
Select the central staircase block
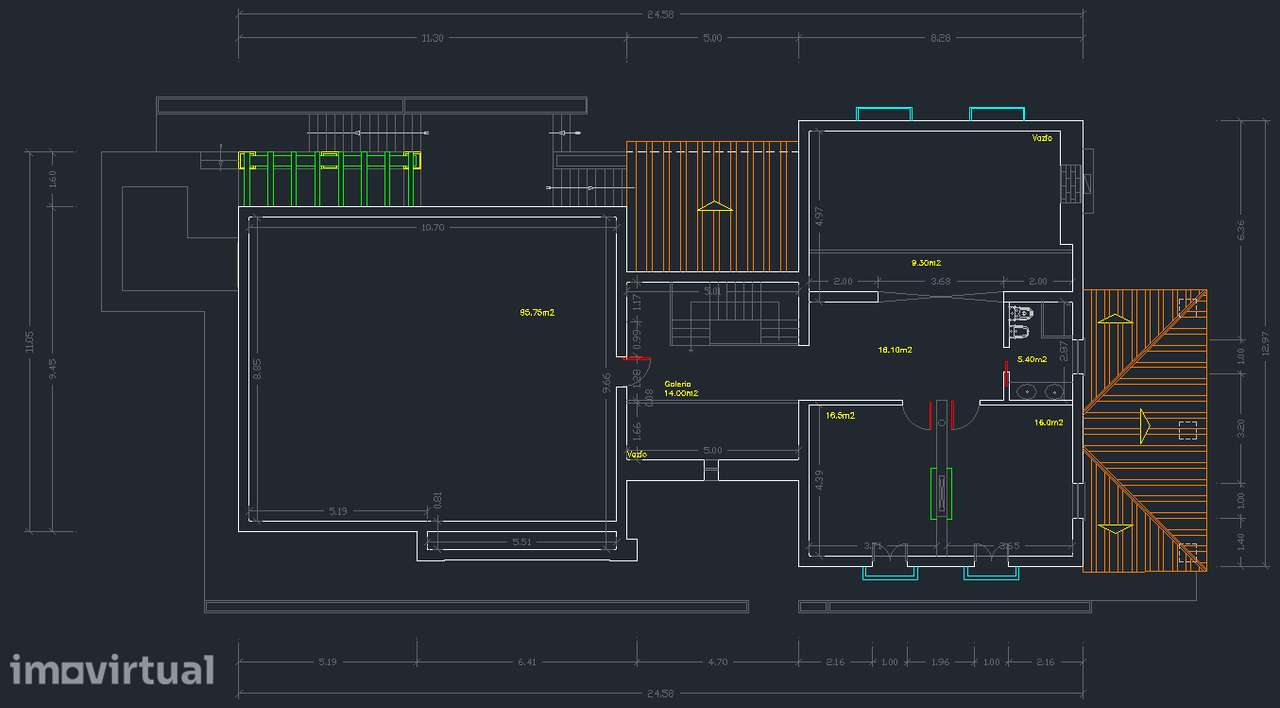coord(734,315)
